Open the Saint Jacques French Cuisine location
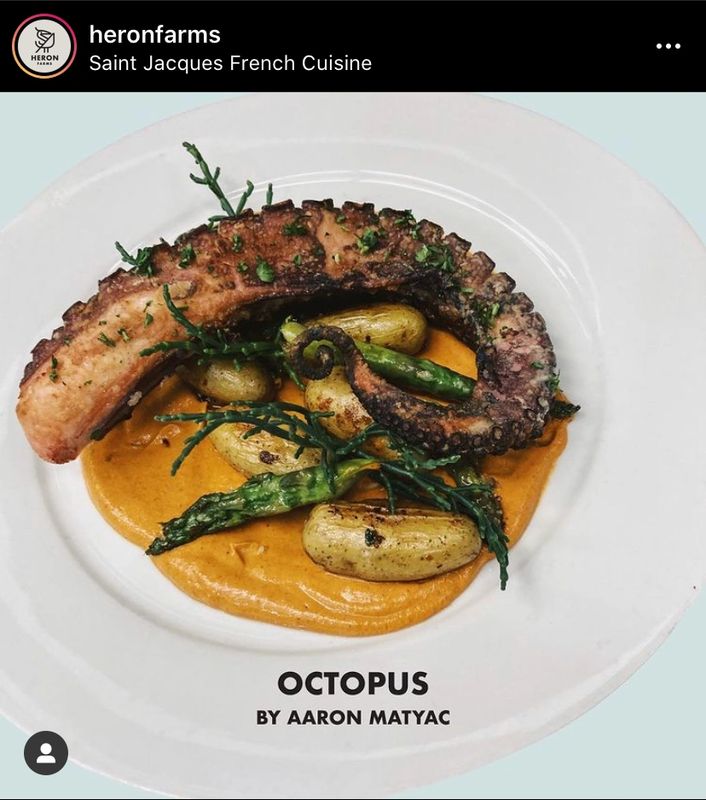The width and height of the screenshot is (706, 800). pos(230,63)
